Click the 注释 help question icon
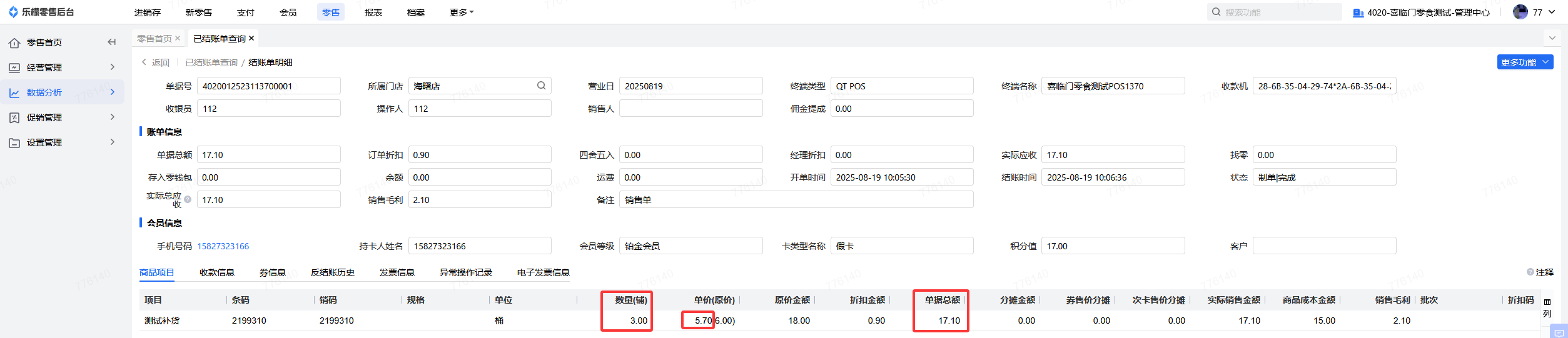Image resolution: width=1568 pixels, height=338 pixels. (1530, 272)
